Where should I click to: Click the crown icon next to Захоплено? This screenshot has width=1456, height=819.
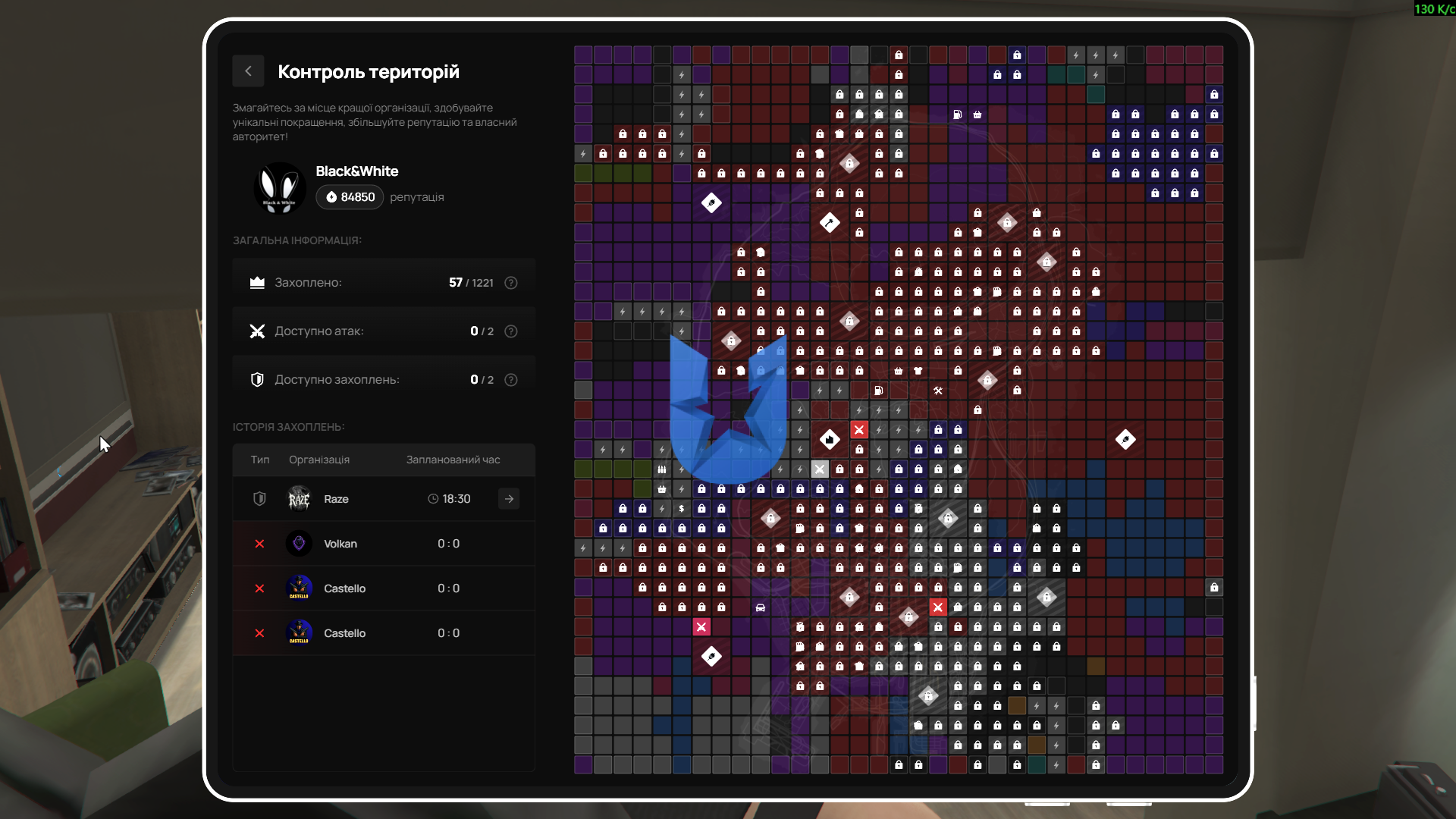(257, 283)
